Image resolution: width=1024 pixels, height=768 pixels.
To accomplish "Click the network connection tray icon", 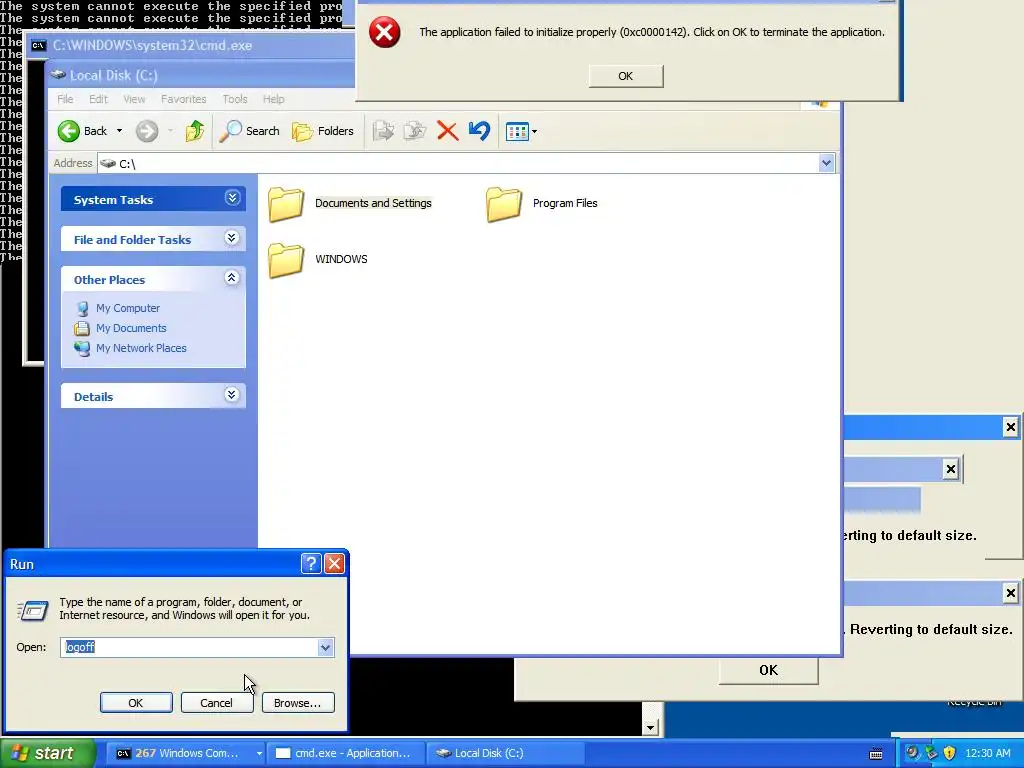I will 931,753.
